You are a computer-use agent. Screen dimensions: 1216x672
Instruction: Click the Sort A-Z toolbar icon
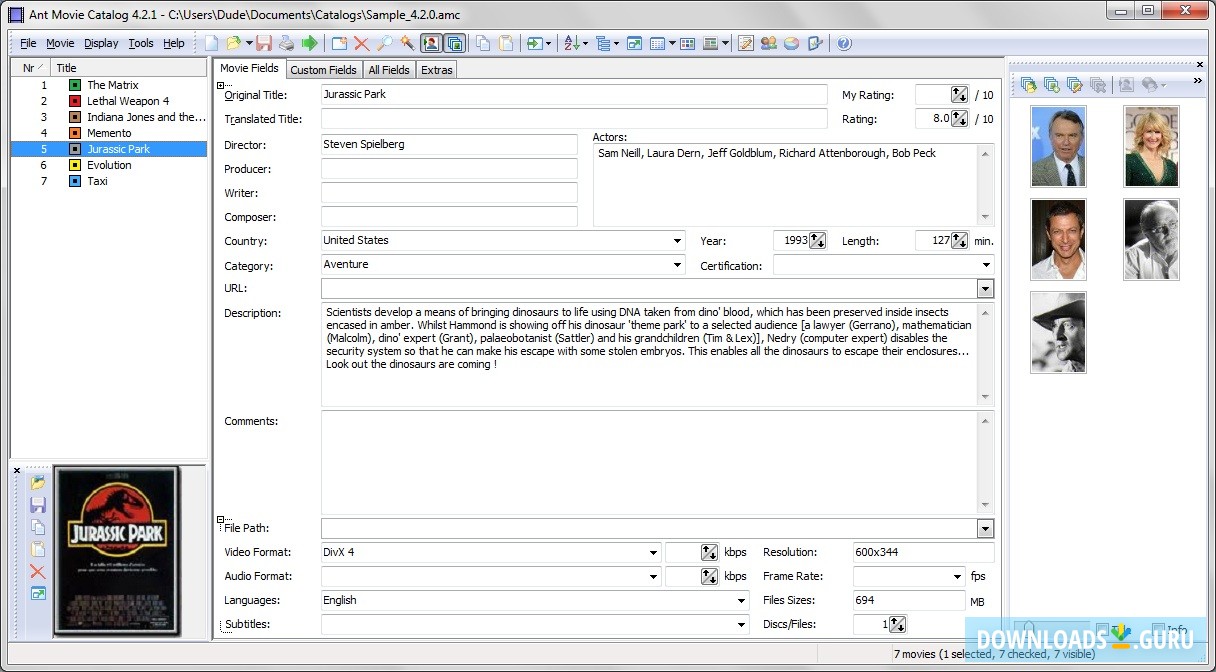[x=570, y=43]
